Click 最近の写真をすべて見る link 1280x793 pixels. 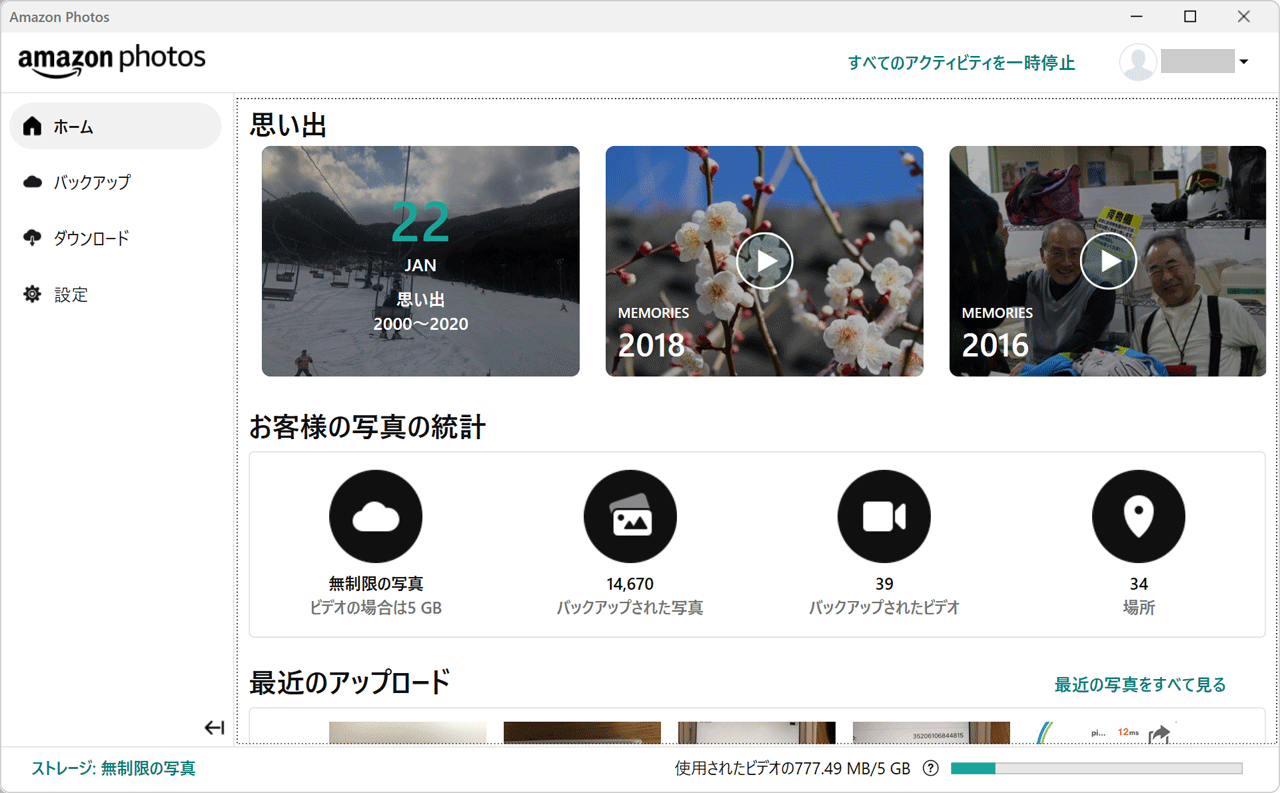1140,685
